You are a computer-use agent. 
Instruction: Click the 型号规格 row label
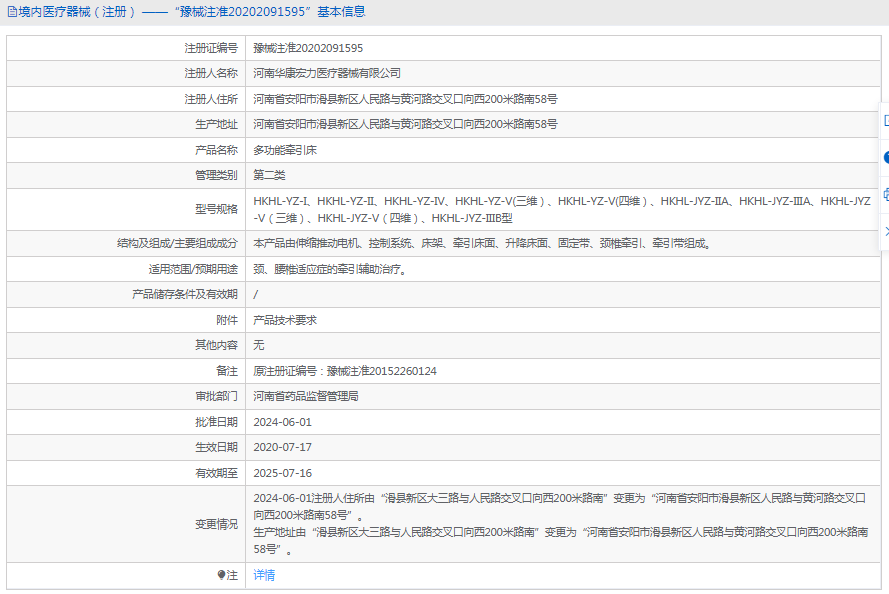[x=216, y=209]
